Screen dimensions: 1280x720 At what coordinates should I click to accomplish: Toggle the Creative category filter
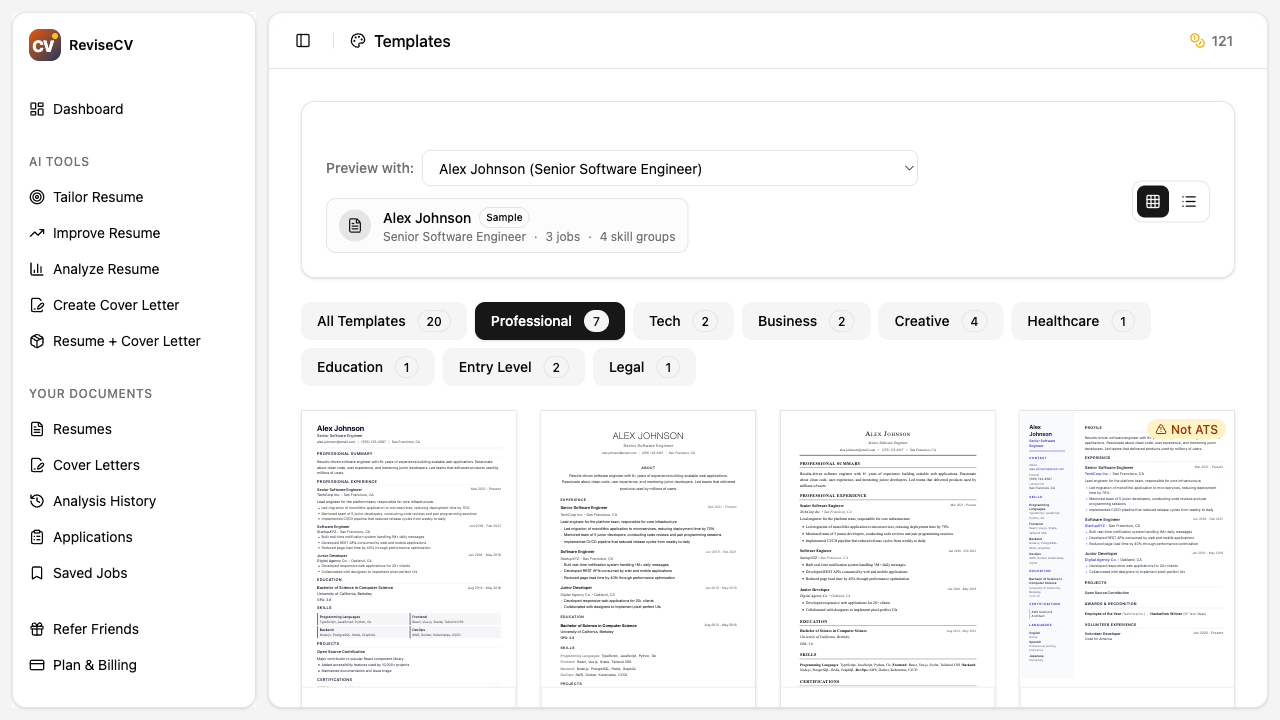[940, 321]
